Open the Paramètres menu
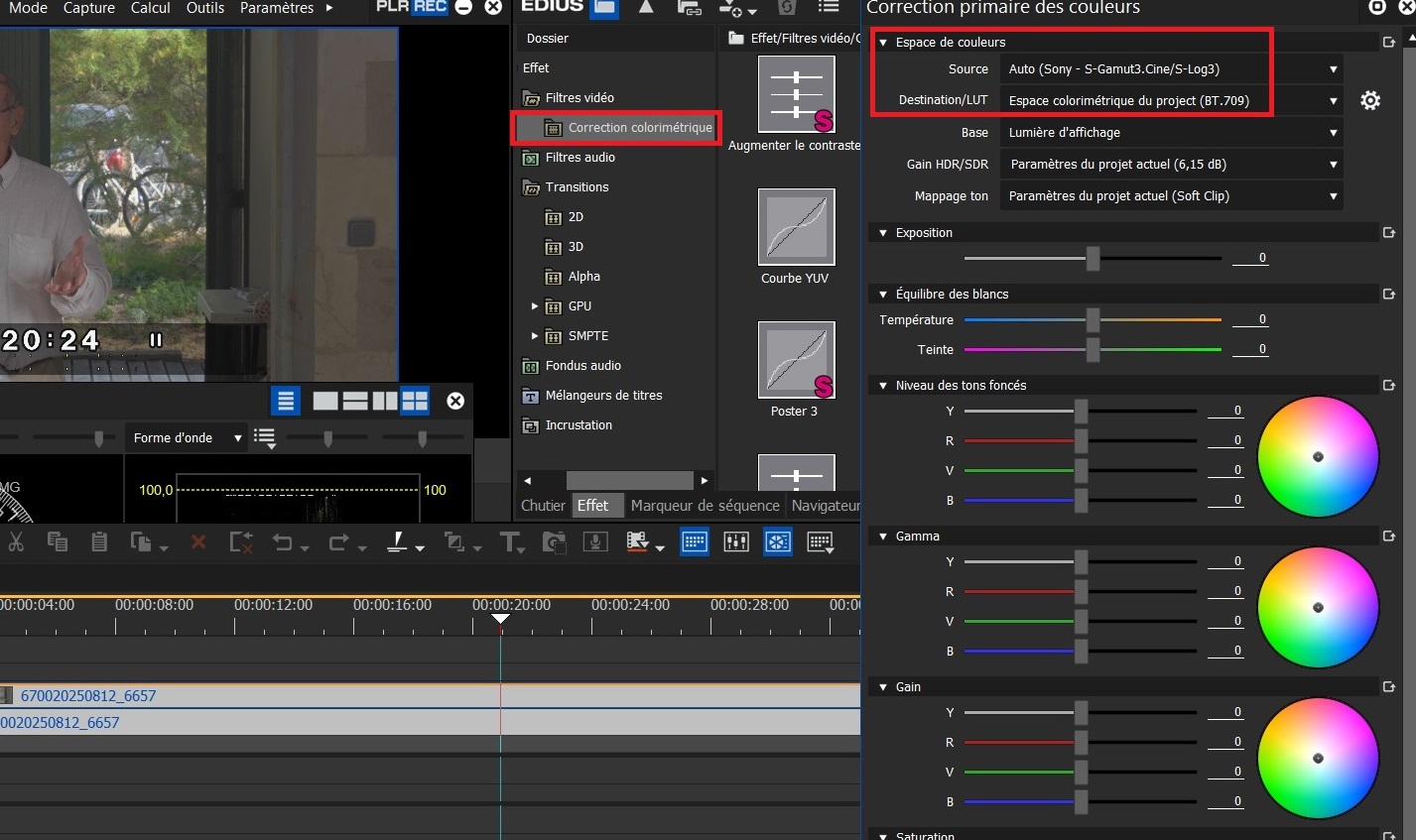 coord(277,8)
